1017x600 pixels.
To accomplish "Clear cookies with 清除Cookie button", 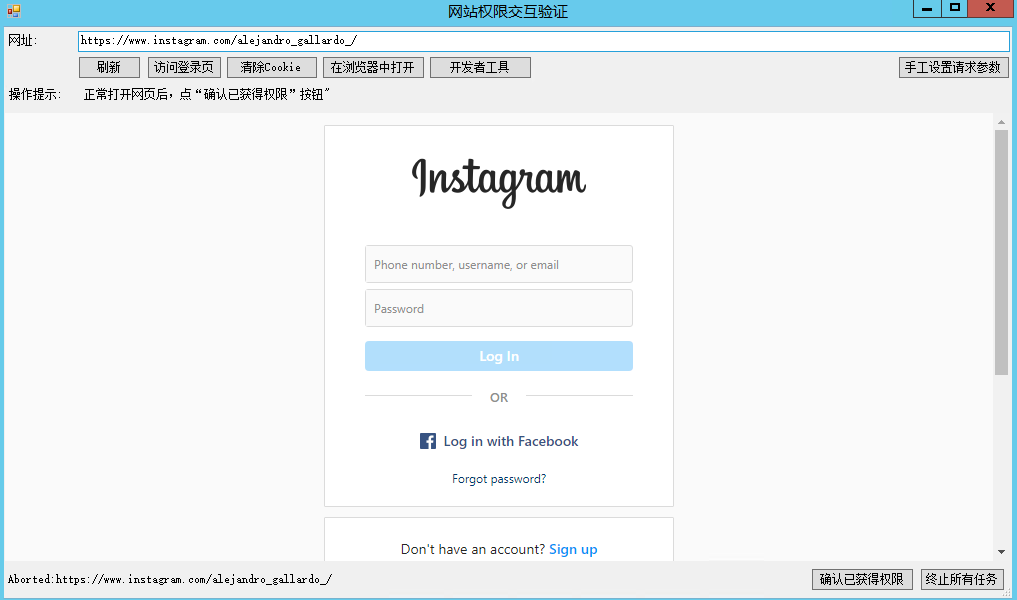I will tap(271, 67).
